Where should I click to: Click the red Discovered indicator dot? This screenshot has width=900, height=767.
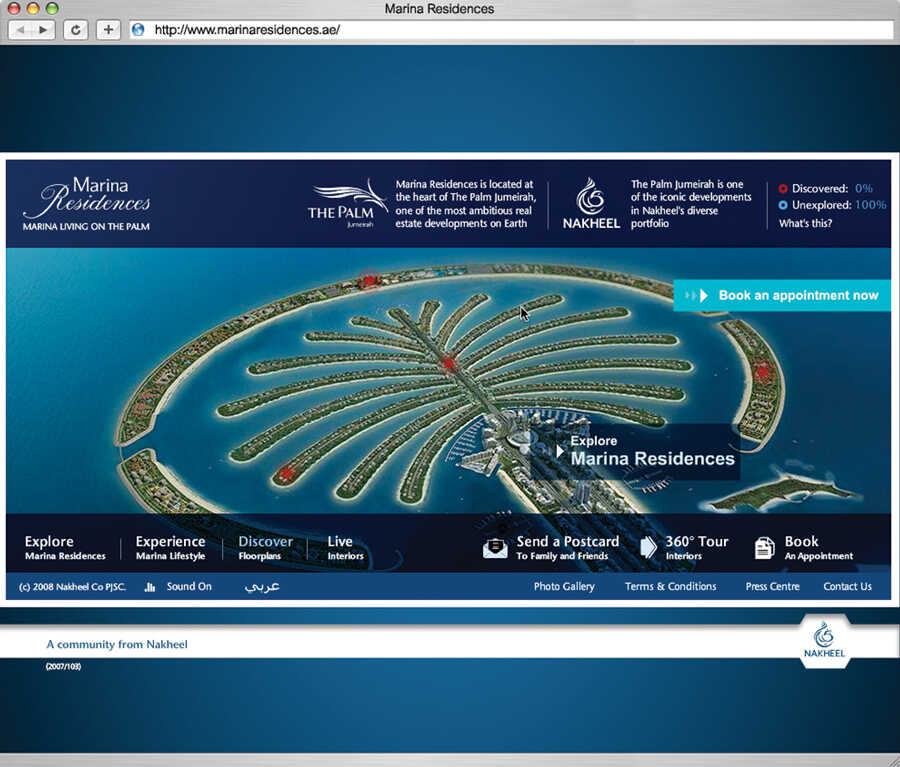[783, 188]
